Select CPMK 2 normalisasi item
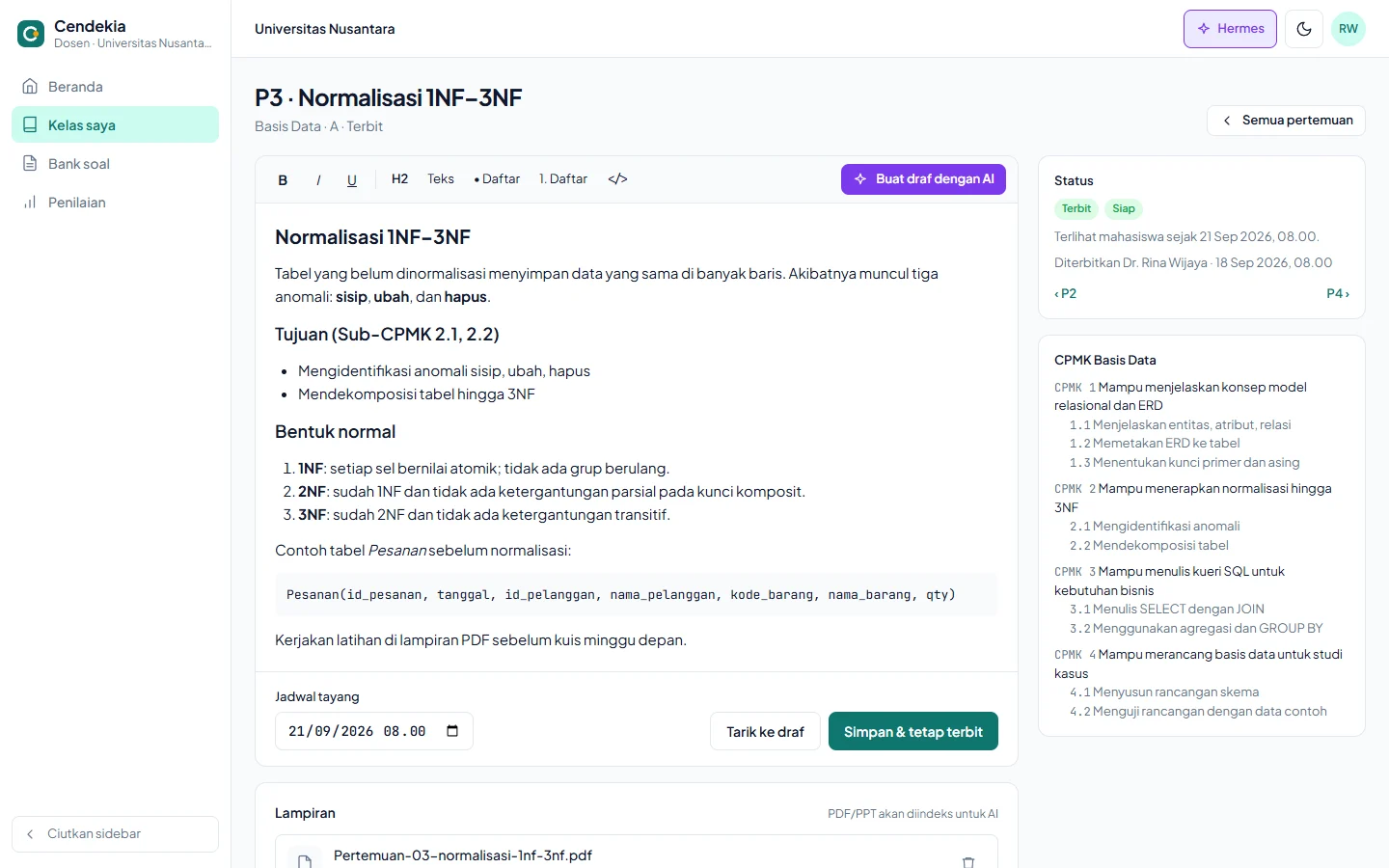The width and height of the screenshot is (1389, 868). [x=1202, y=498]
